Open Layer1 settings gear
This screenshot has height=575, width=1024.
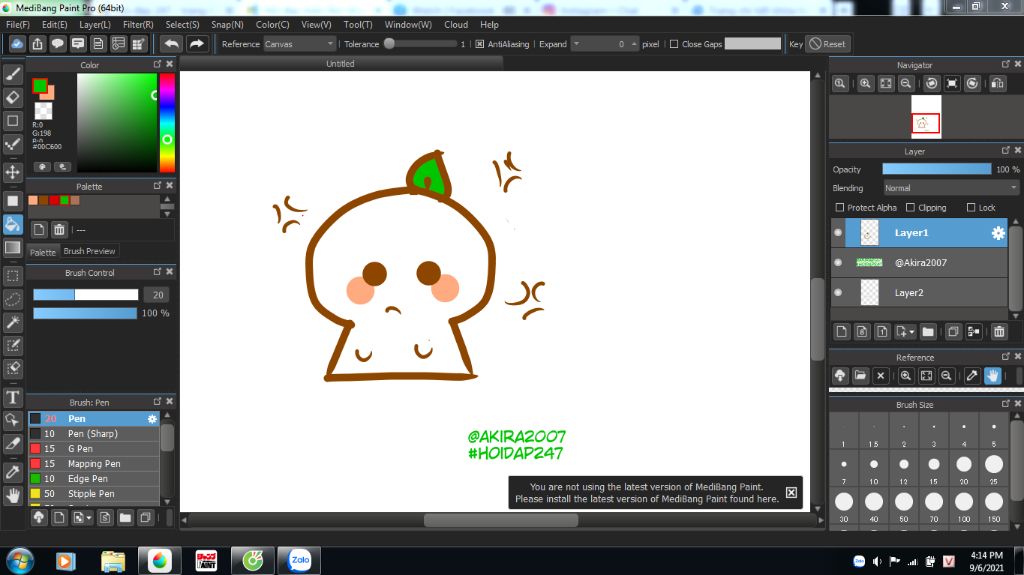[x=998, y=233]
